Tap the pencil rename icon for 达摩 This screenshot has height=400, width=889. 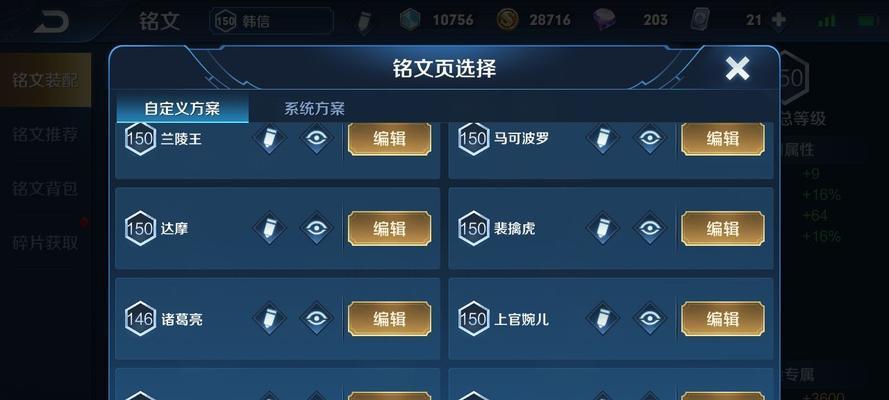point(269,228)
